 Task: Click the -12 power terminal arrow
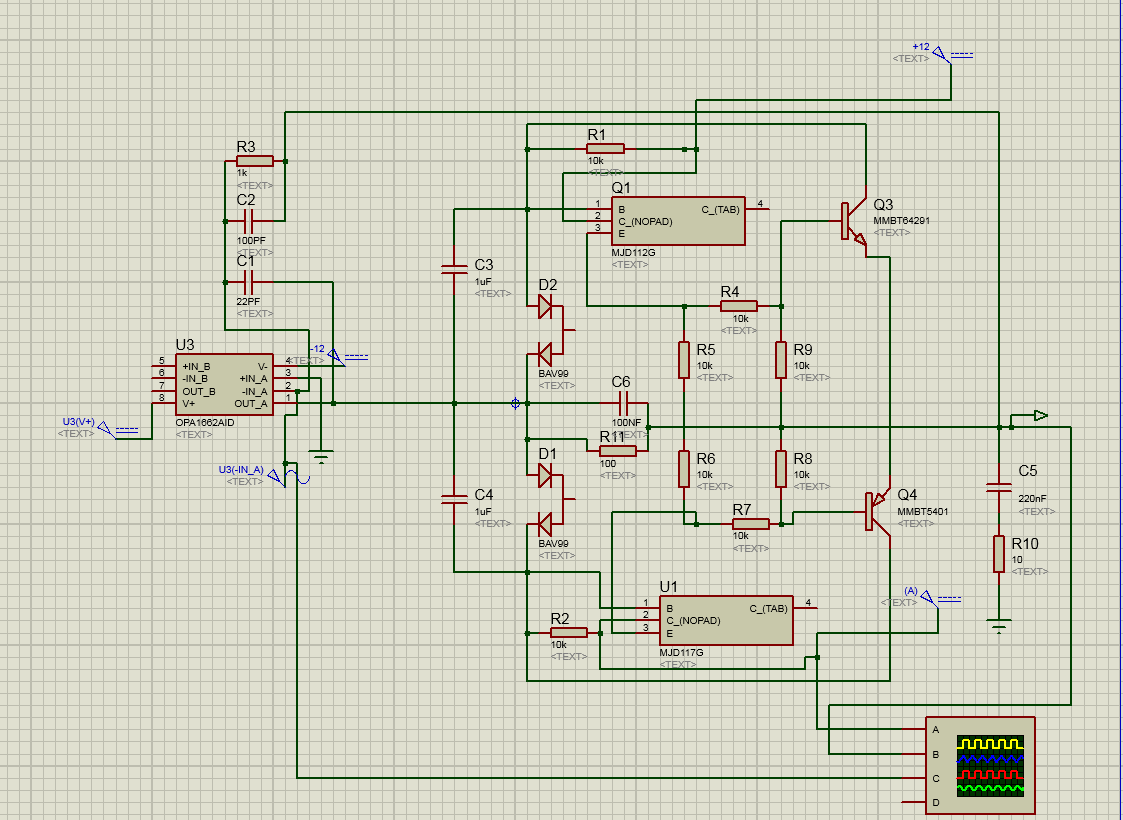pyautogui.click(x=337, y=357)
